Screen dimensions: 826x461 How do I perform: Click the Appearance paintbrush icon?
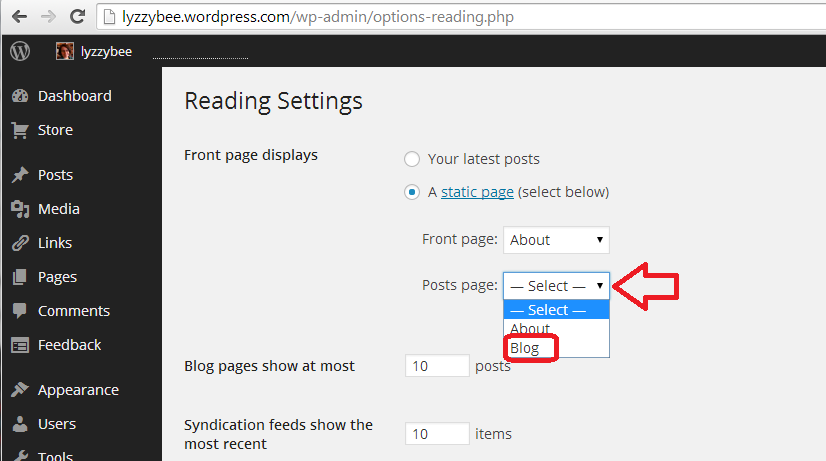click(20, 390)
